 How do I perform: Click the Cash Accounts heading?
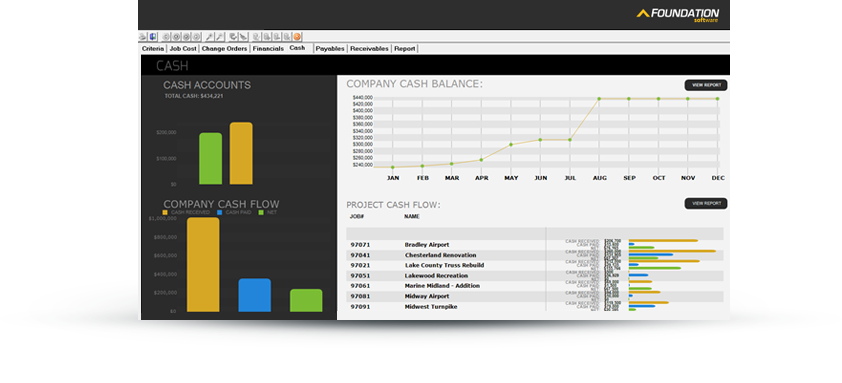point(207,85)
